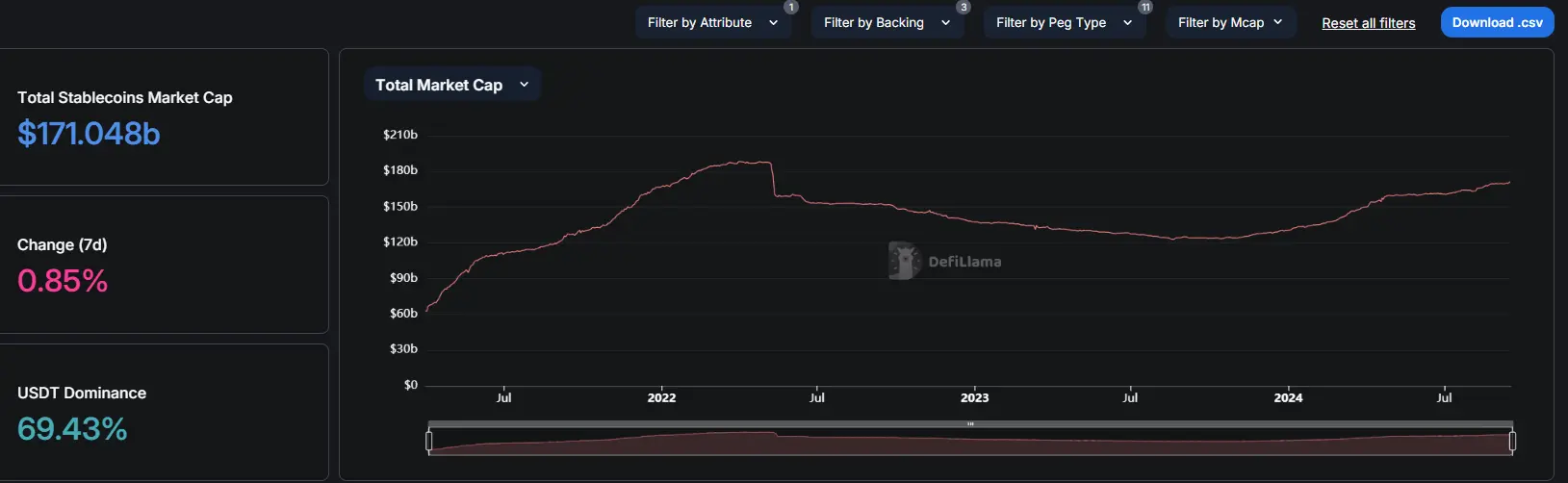Click the $171.048b total market cap value

(89, 134)
